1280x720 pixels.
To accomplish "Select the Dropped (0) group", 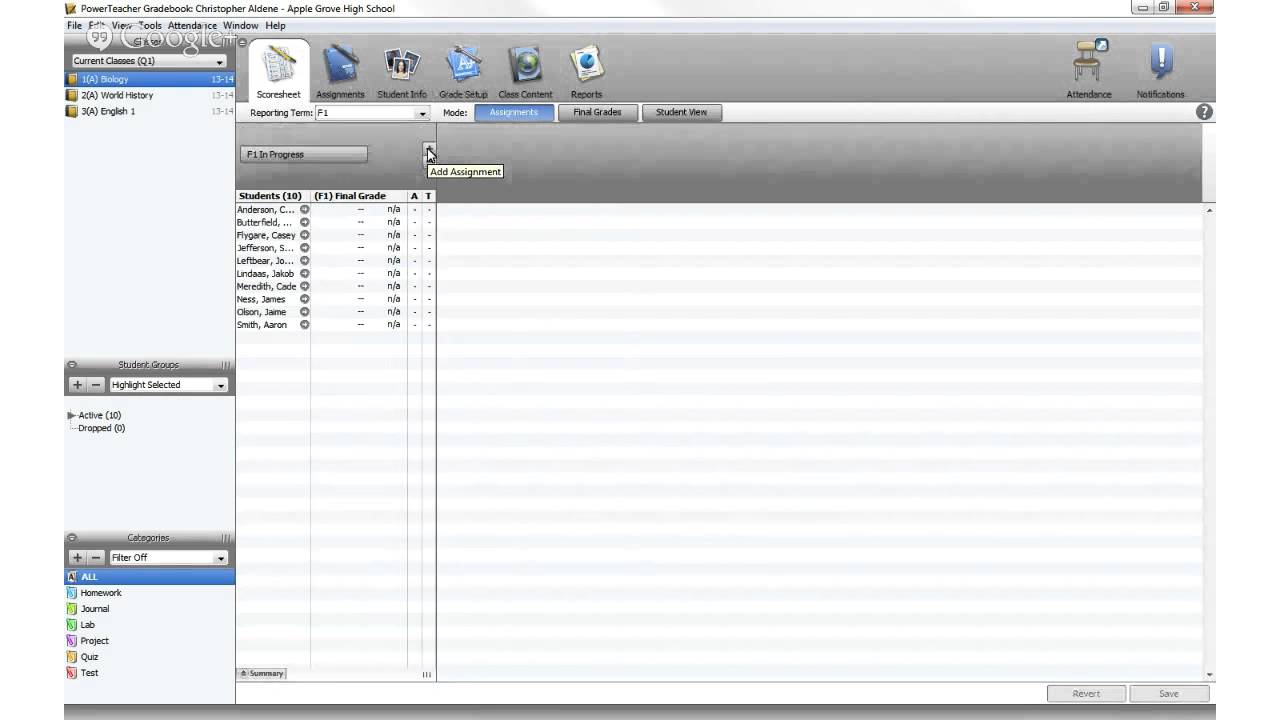I will (x=101, y=428).
